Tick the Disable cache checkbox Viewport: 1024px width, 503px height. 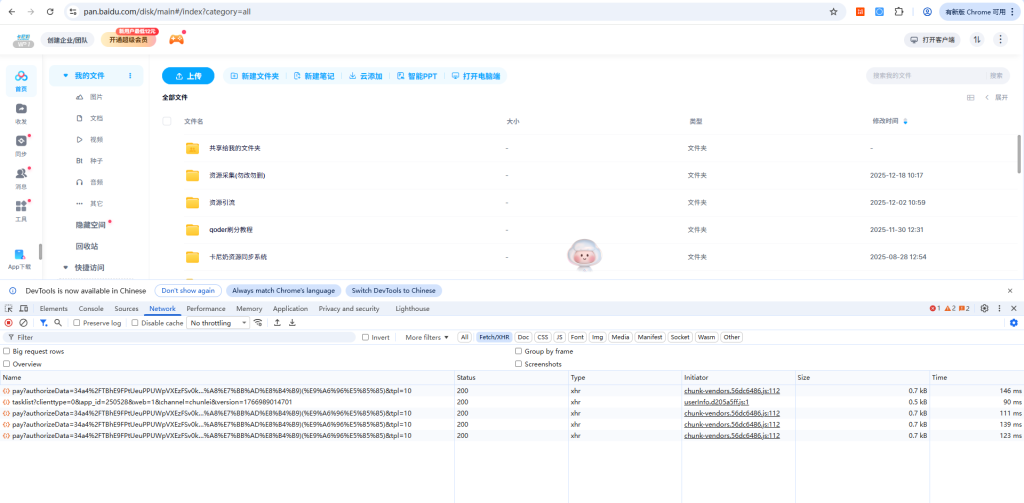click(x=136, y=323)
